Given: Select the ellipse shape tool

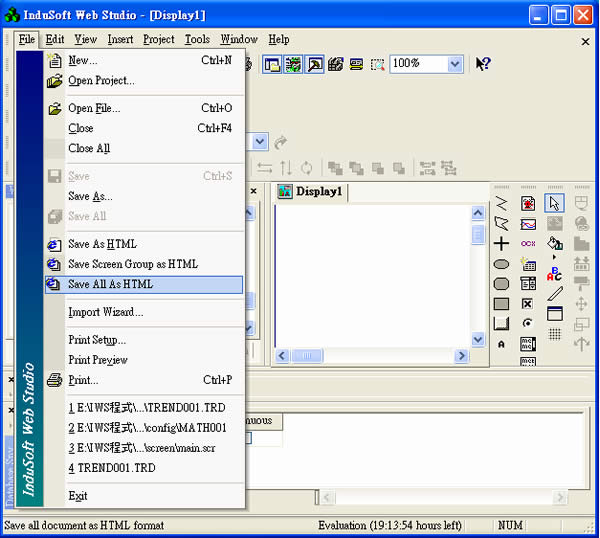Looking at the screenshot, I should [502, 264].
